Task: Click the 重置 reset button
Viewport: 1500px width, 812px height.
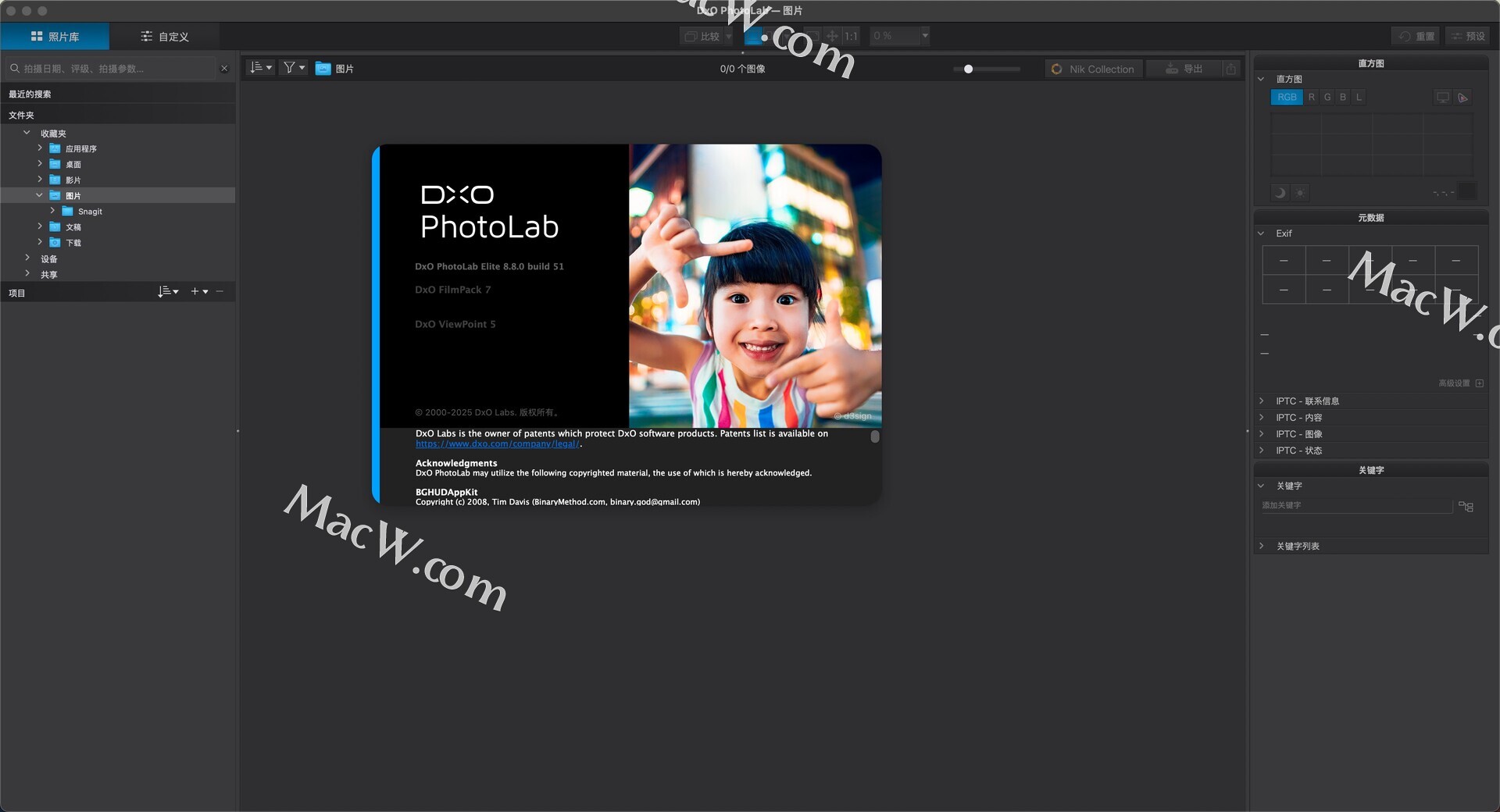Action: click(x=1416, y=36)
